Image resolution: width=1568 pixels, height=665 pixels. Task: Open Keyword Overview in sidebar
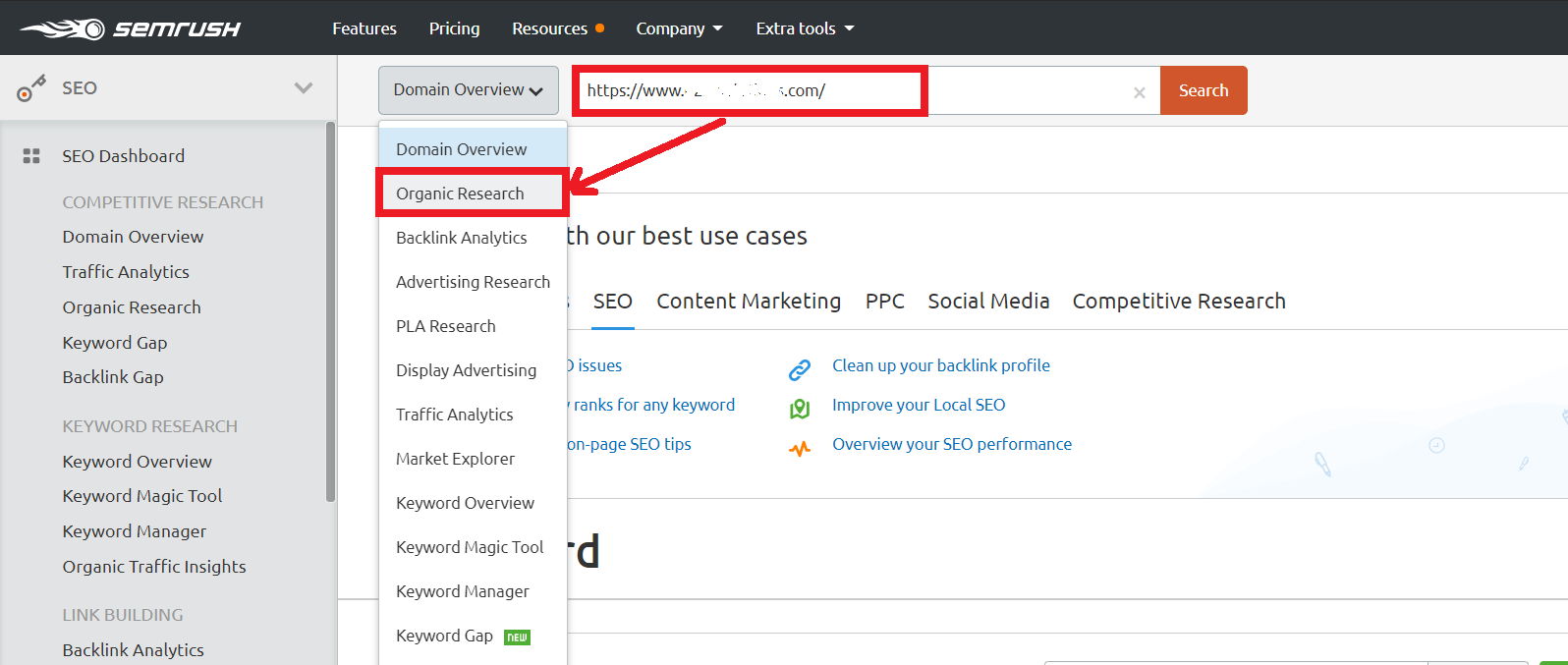137,462
